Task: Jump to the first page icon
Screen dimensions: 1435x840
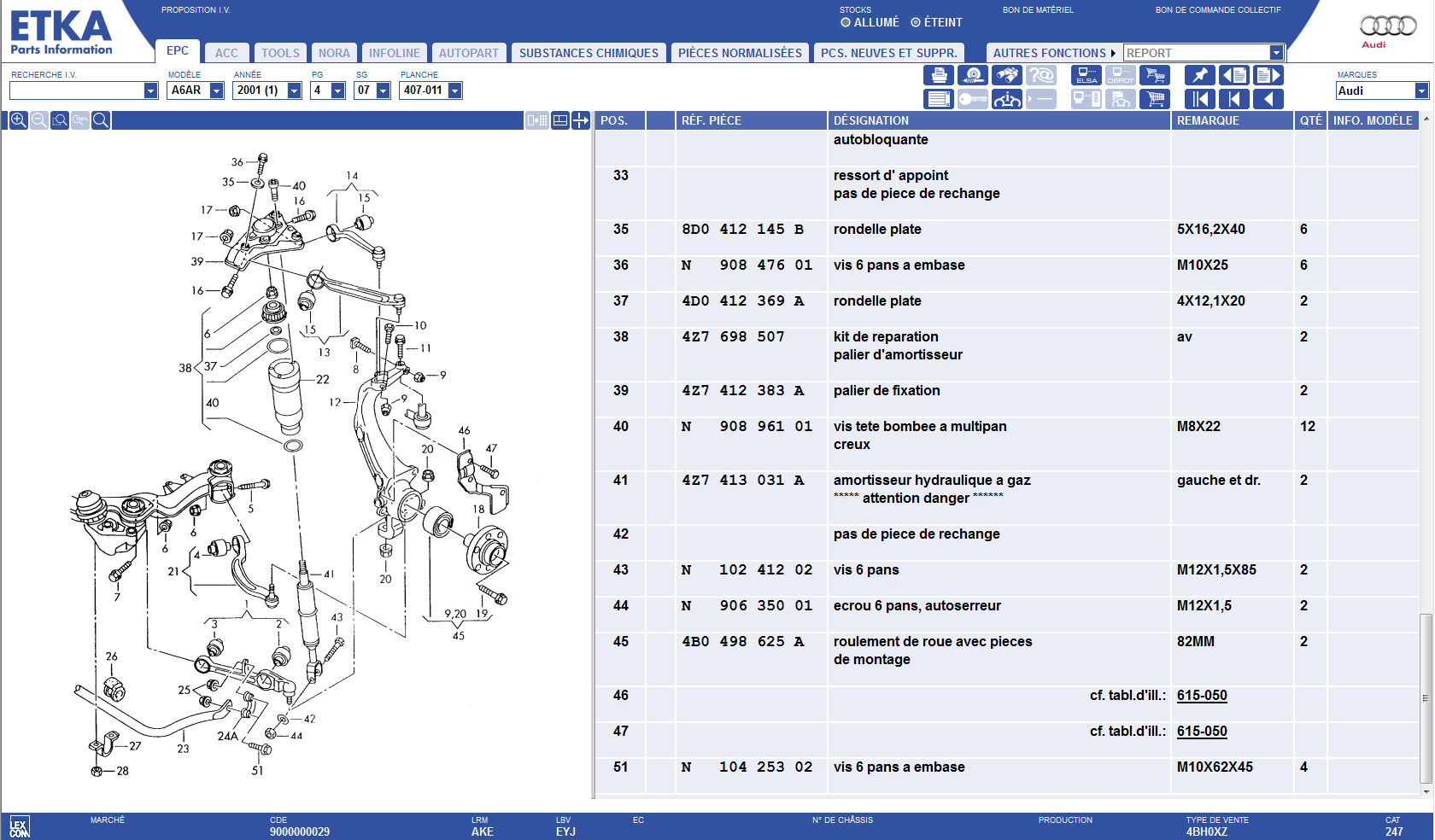Action: coord(1199,100)
